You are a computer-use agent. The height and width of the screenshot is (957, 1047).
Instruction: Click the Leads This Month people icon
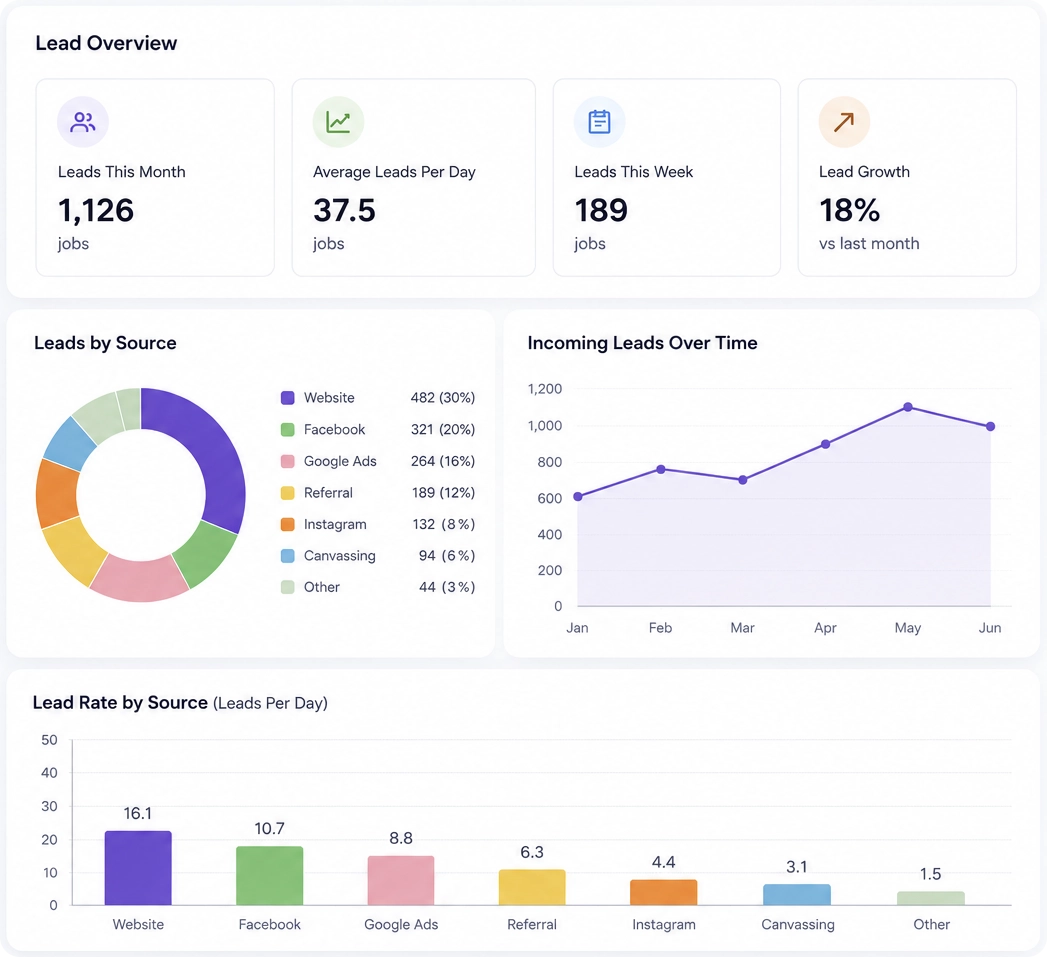click(x=83, y=122)
